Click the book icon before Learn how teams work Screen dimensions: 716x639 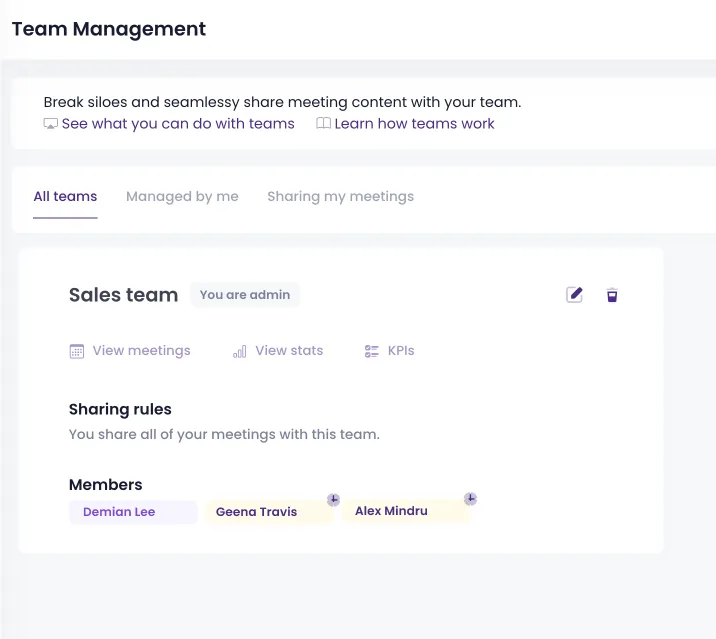323,123
